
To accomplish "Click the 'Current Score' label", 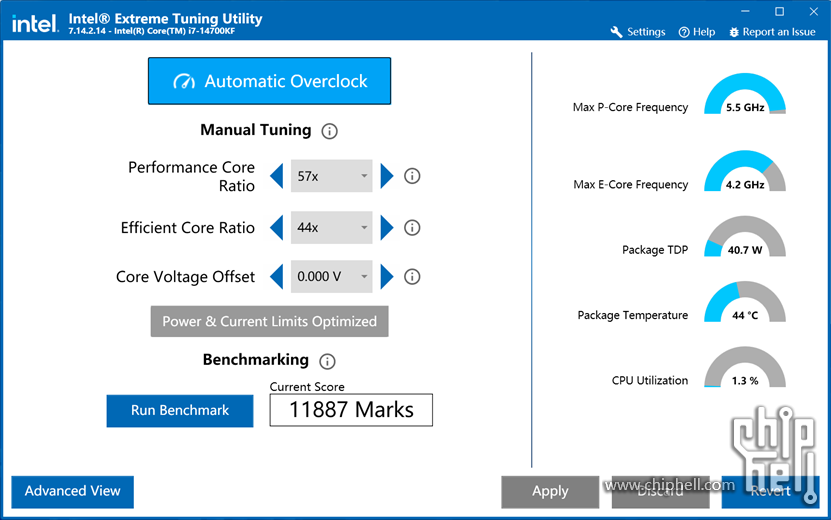I will pos(307,387).
